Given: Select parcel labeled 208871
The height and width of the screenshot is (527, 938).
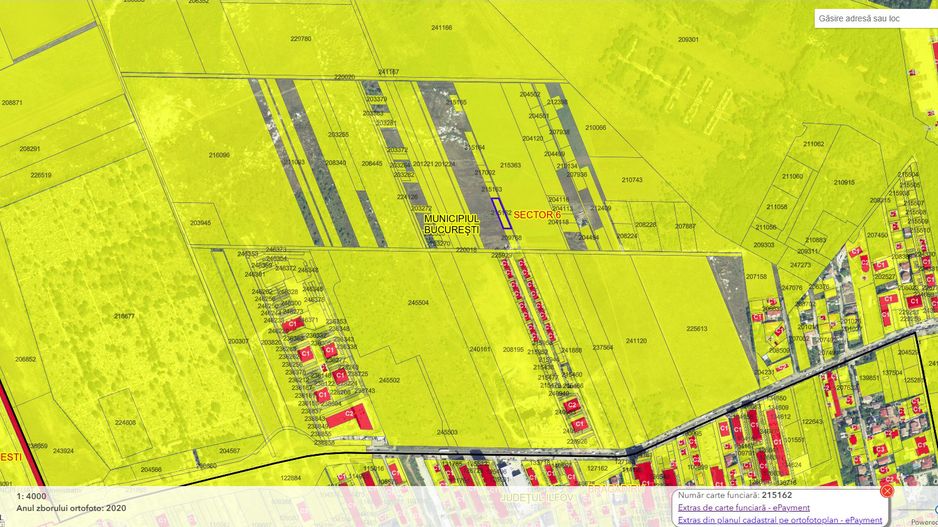Looking at the screenshot, I should (12, 103).
